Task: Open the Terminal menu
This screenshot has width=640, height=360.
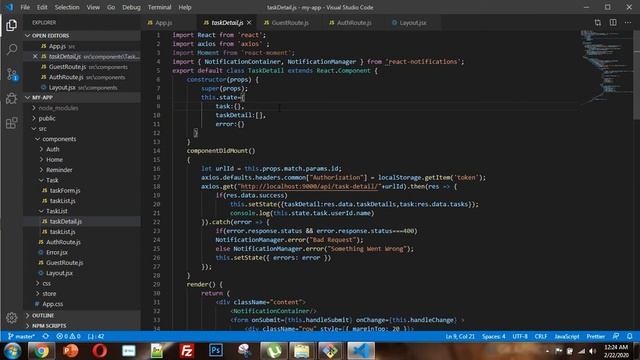Action: pos(160,7)
